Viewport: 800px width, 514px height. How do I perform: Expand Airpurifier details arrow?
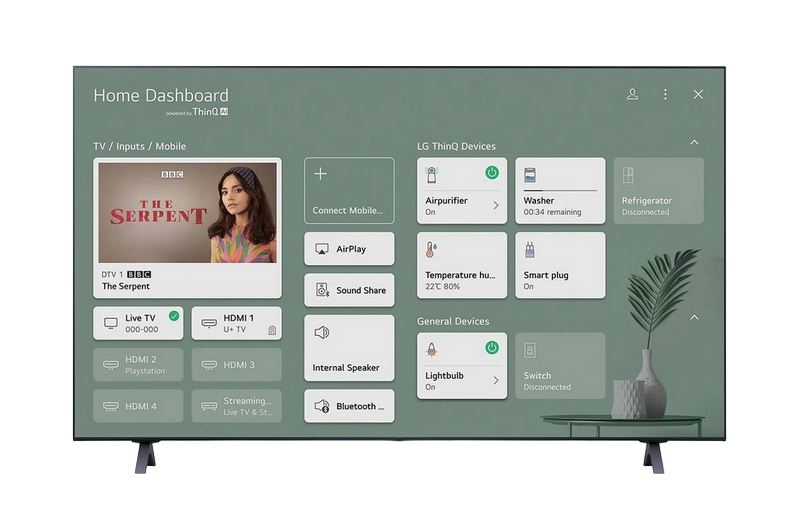tap(496, 205)
